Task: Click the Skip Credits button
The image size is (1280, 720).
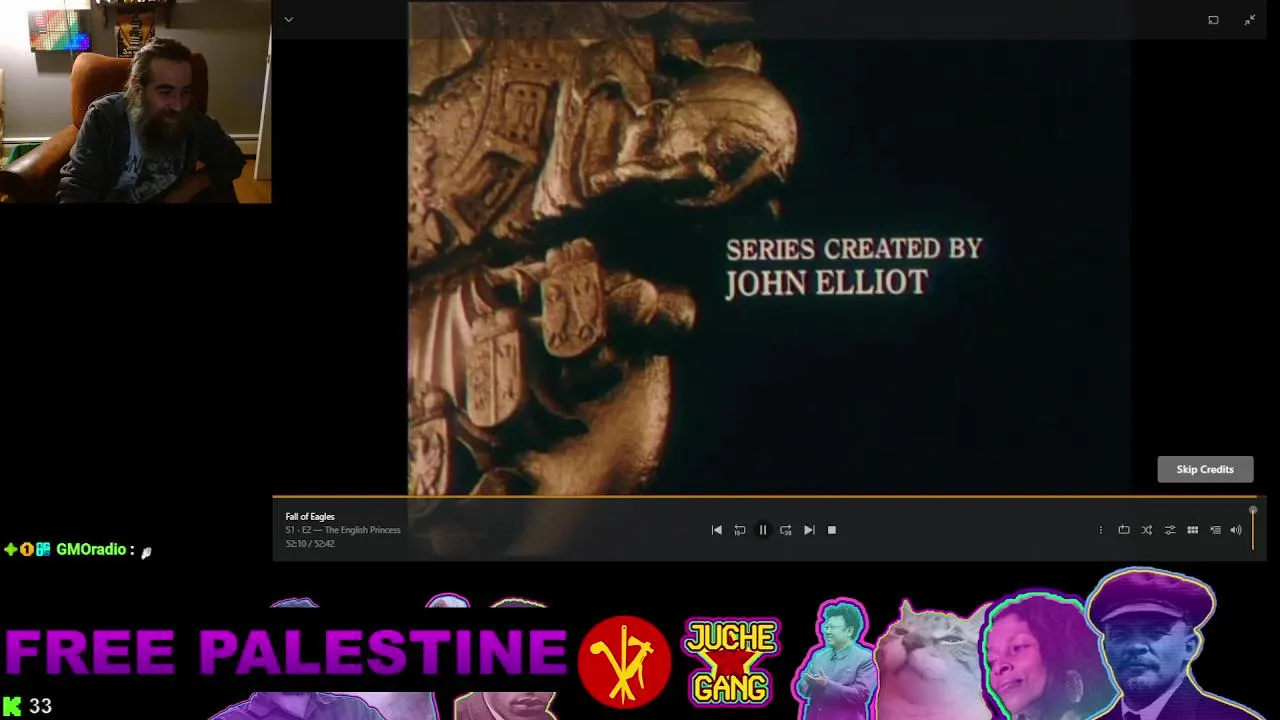Action: 1205,469
